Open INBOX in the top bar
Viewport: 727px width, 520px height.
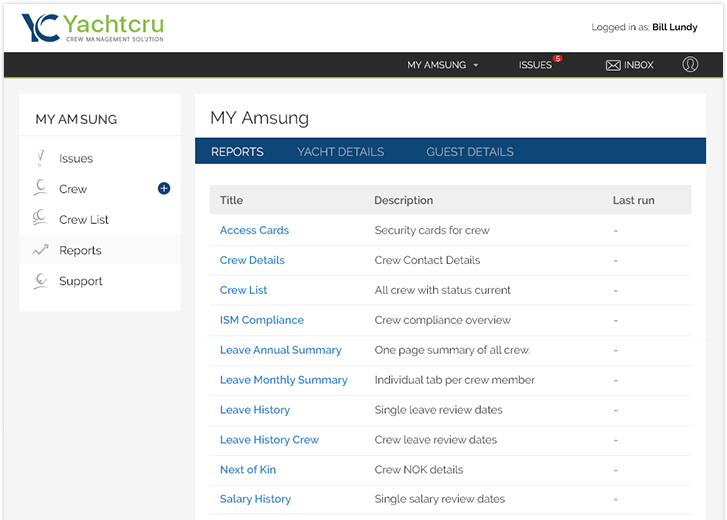tap(638, 65)
